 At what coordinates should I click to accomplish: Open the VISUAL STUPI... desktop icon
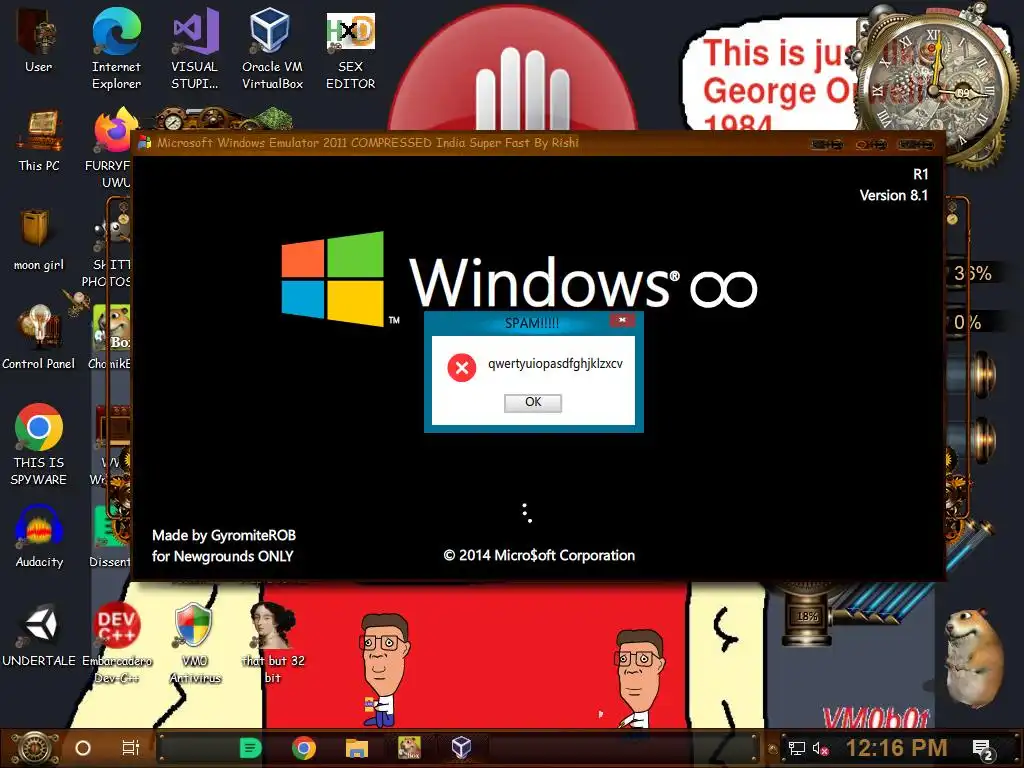[x=195, y=48]
